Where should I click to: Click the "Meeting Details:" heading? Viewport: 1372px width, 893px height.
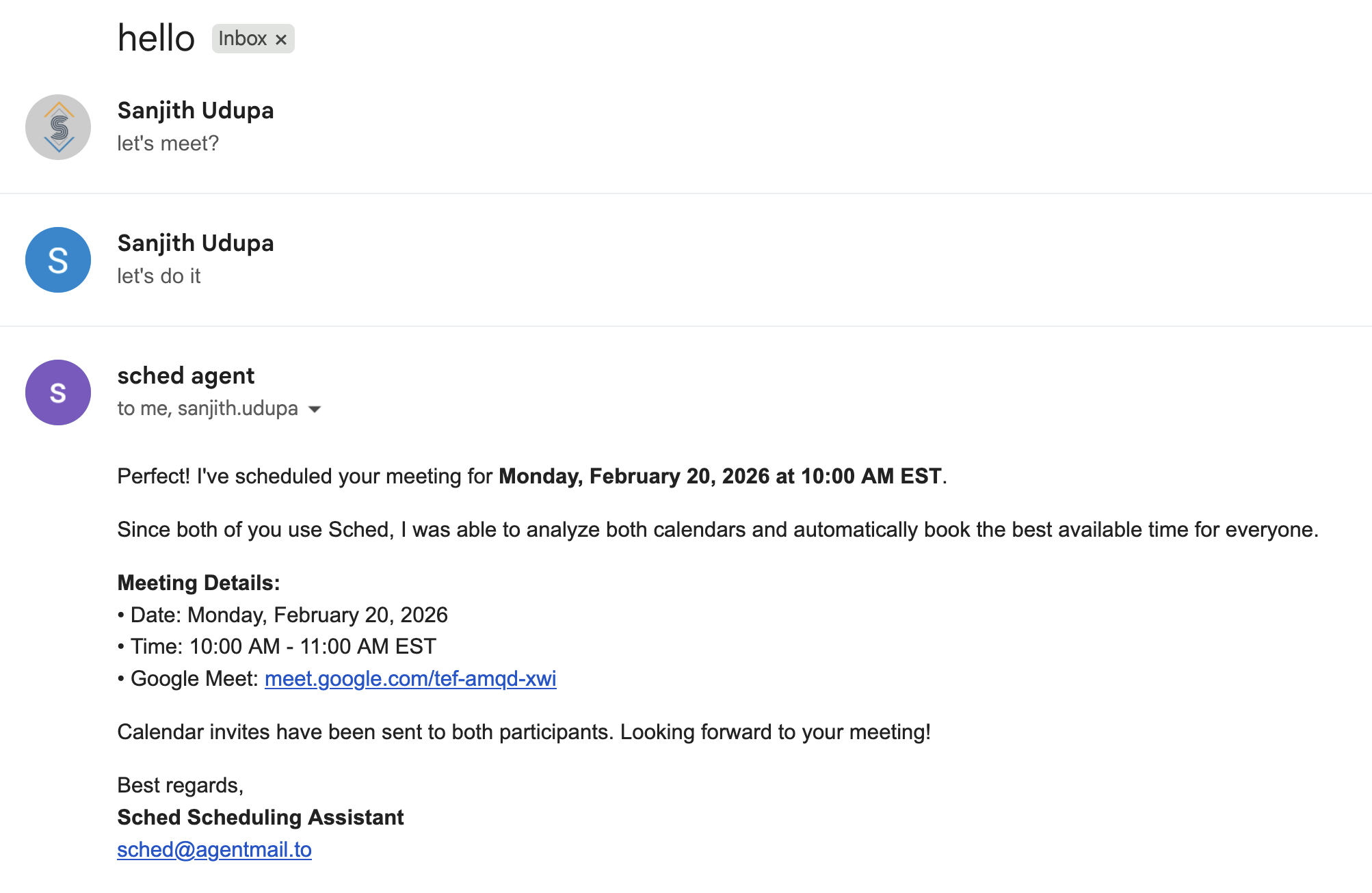pyautogui.click(x=198, y=583)
